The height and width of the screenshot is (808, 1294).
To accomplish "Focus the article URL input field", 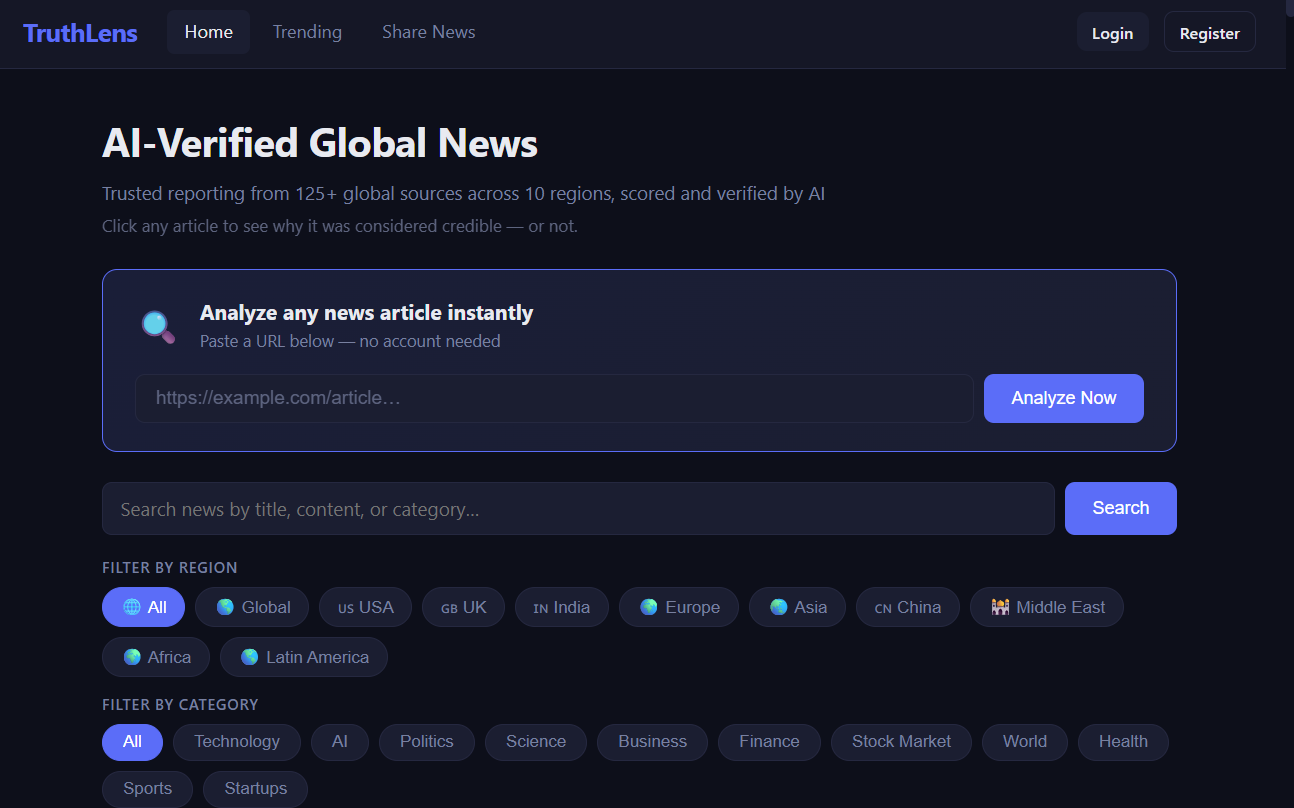I will 554,398.
